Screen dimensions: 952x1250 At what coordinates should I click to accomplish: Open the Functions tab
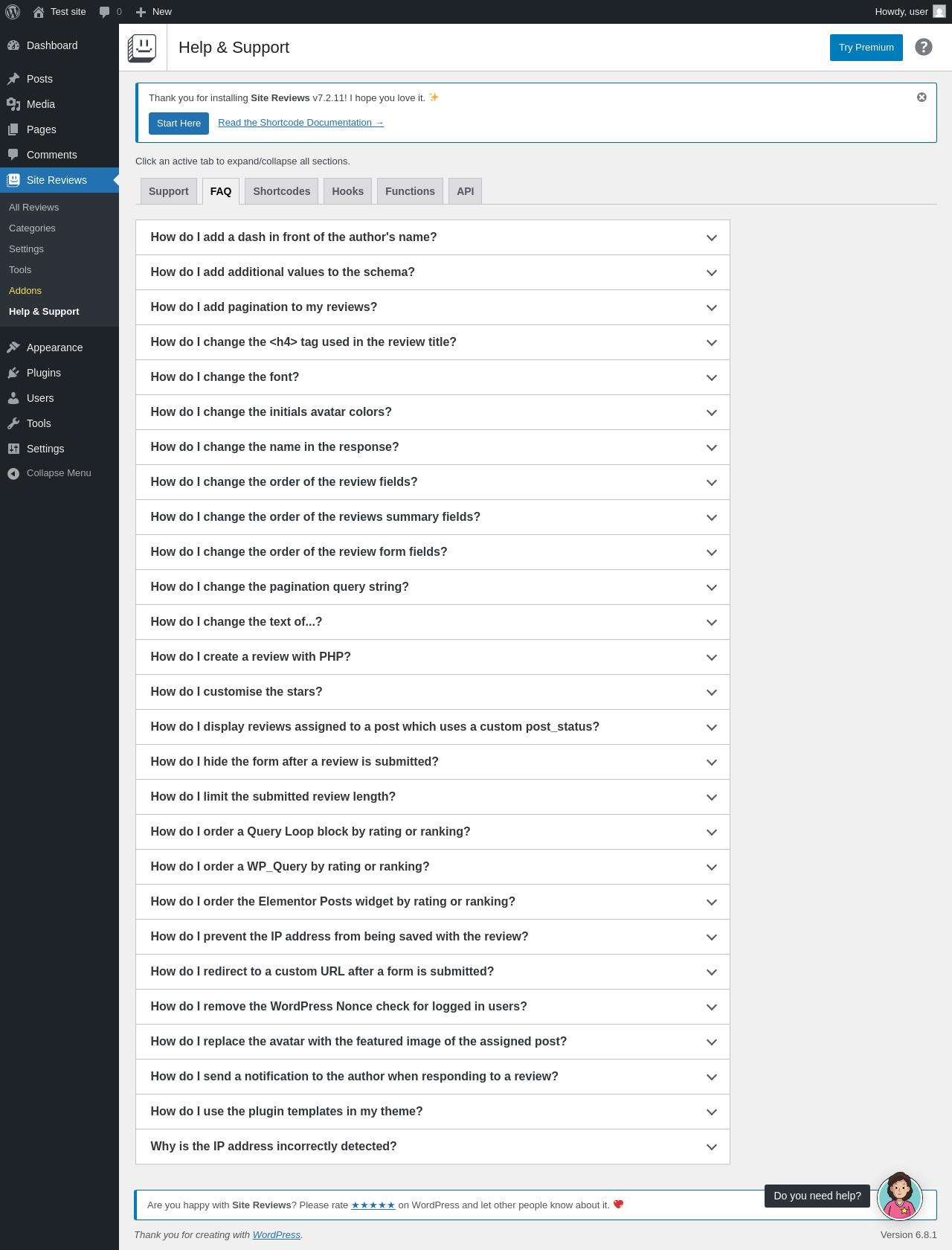(410, 191)
